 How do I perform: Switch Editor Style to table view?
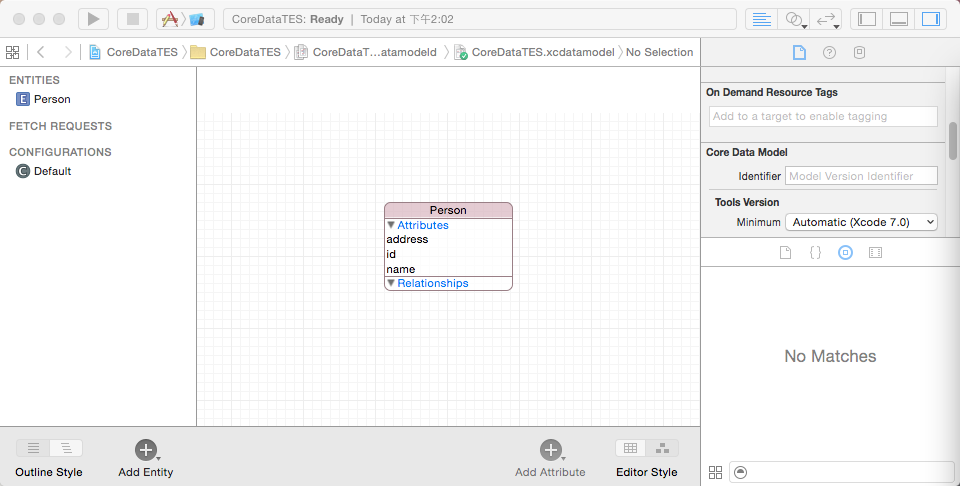pyautogui.click(x=631, y=448)
